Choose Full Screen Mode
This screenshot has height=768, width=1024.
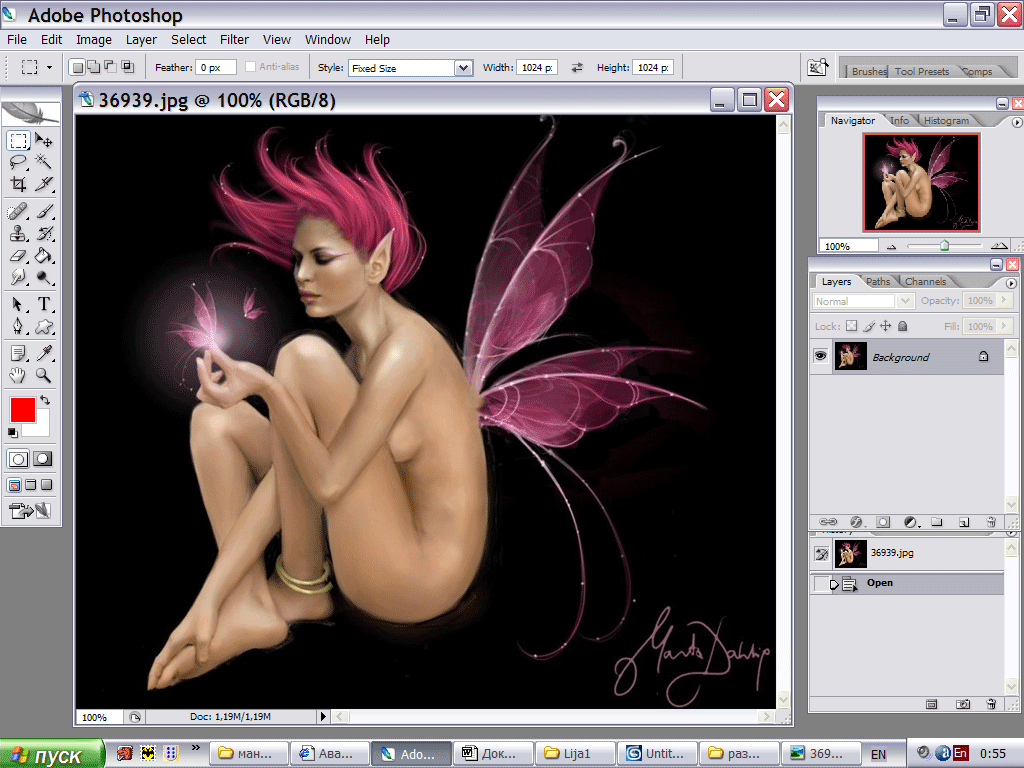[x=46, y=485]
